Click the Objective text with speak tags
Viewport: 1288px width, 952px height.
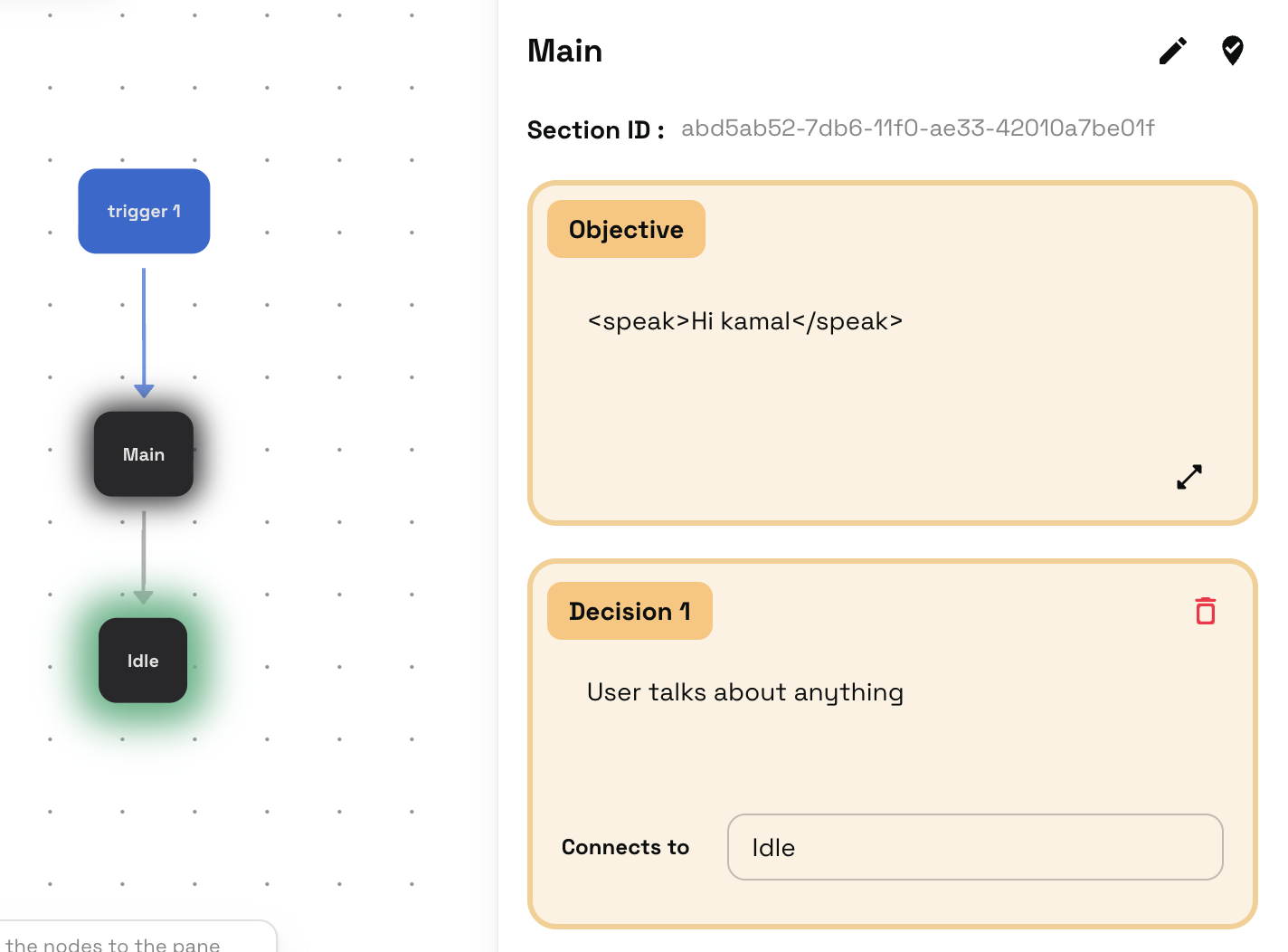coord(744,321)
